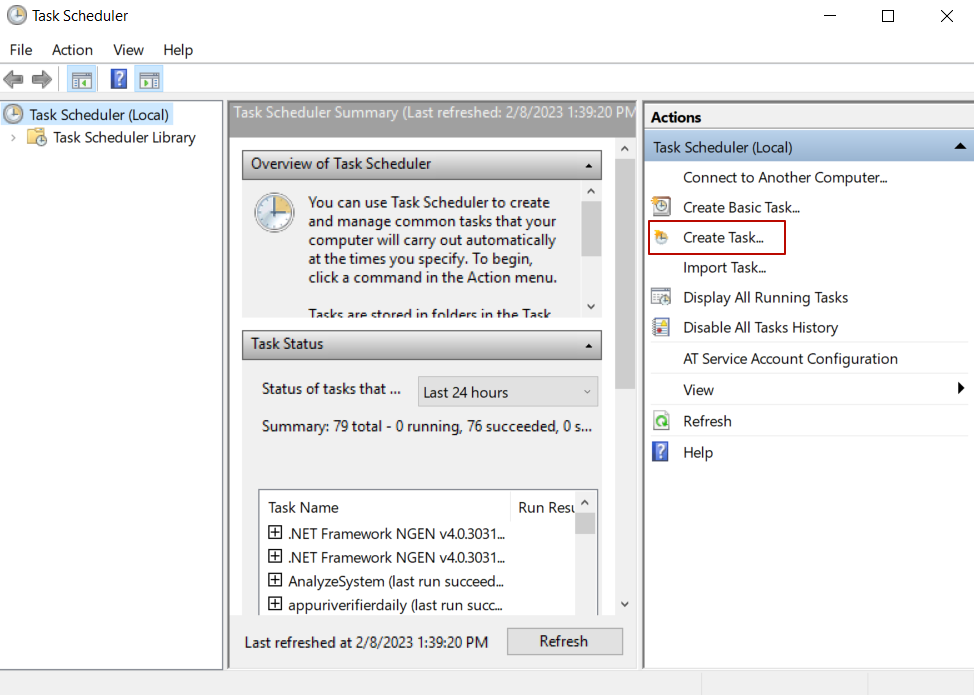Toggle the Show/Hide Console Tree icon
974x695 pixels.
click(x=82, y=79)
